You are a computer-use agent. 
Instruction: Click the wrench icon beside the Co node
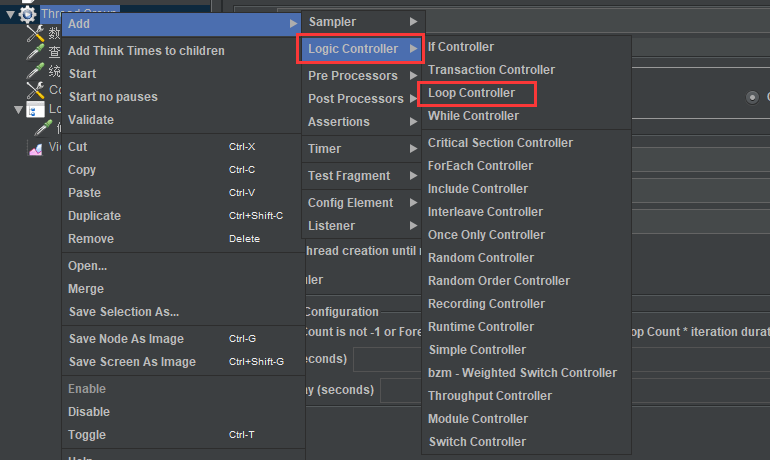tap(35, 90)
